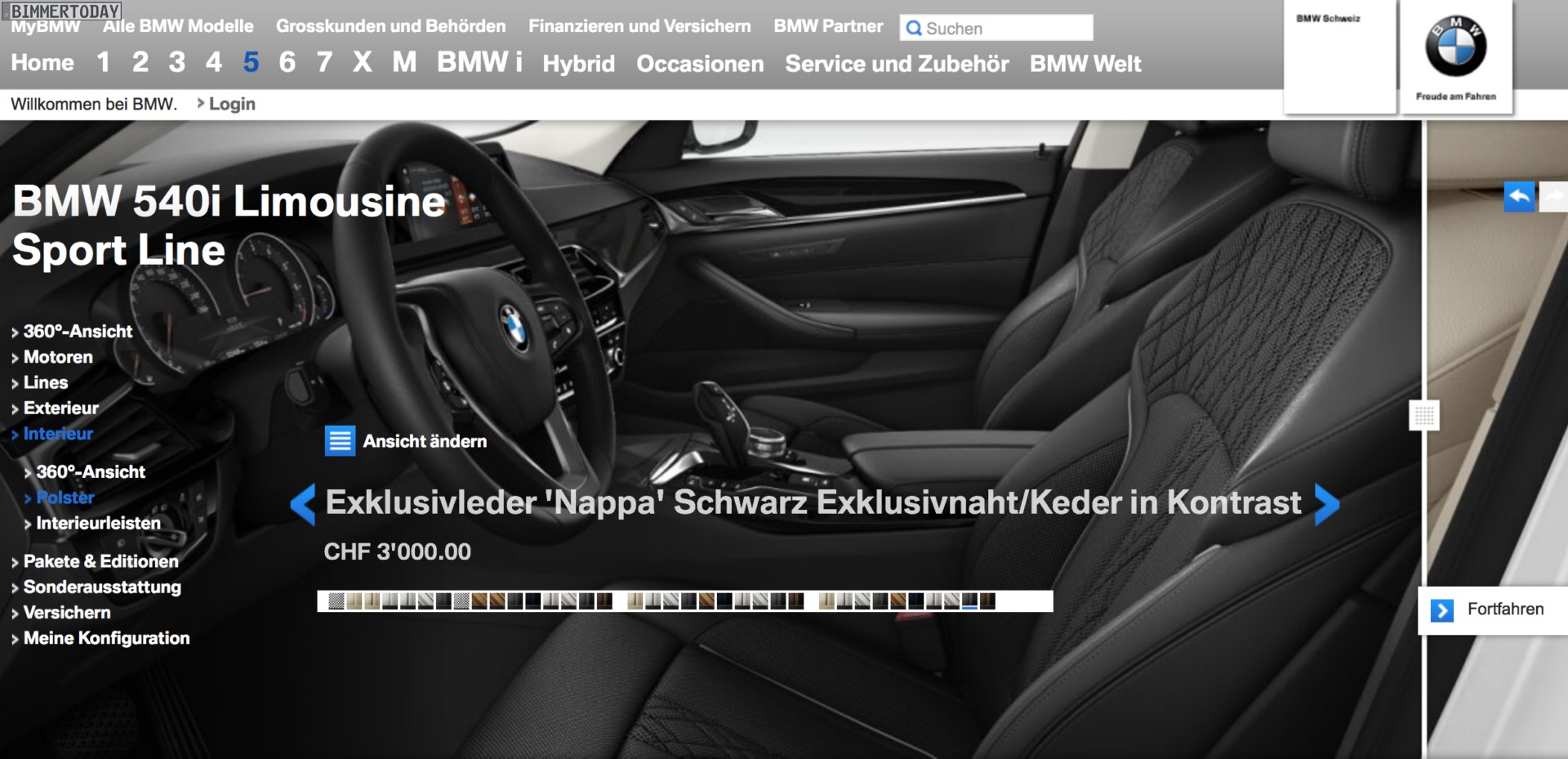Go to Service und Zubehör menu
Image resolution: width=1568 pixels, height=759 pixels.
pos(897,64)
